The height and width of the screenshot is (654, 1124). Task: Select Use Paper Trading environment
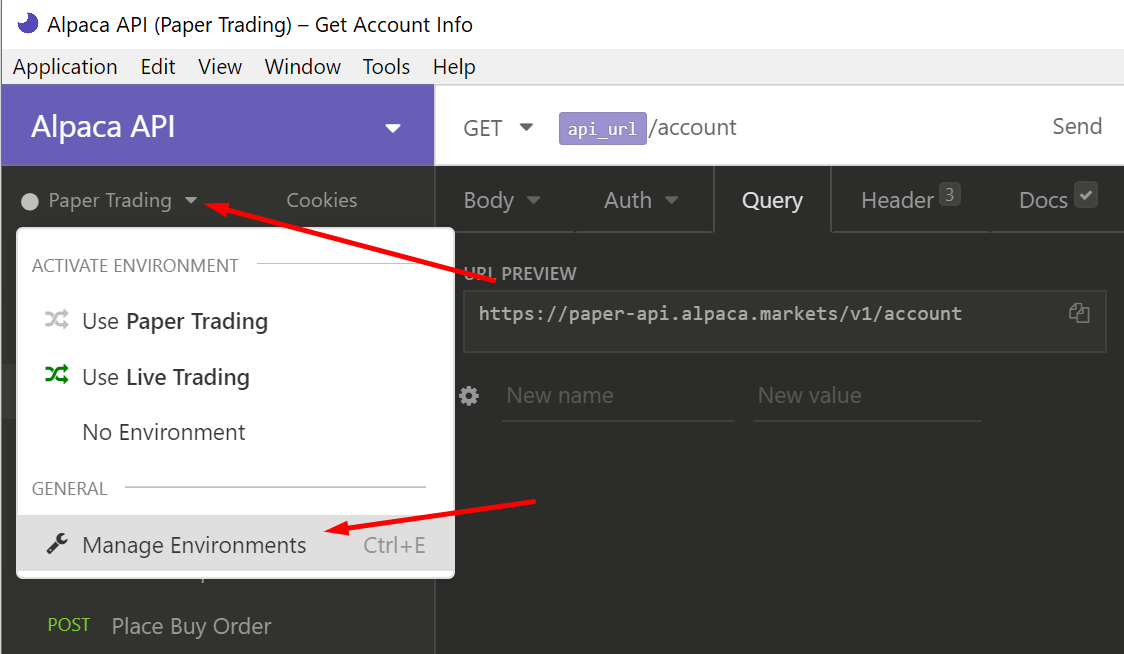[x=235, y=321]
